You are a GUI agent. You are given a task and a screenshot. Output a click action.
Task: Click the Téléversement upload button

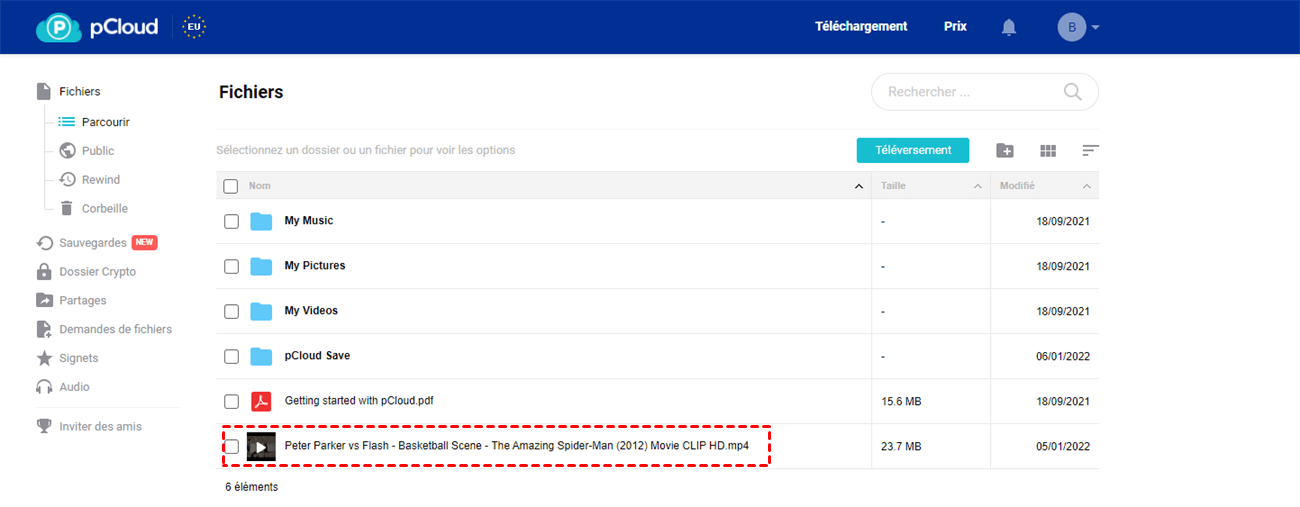913,150
